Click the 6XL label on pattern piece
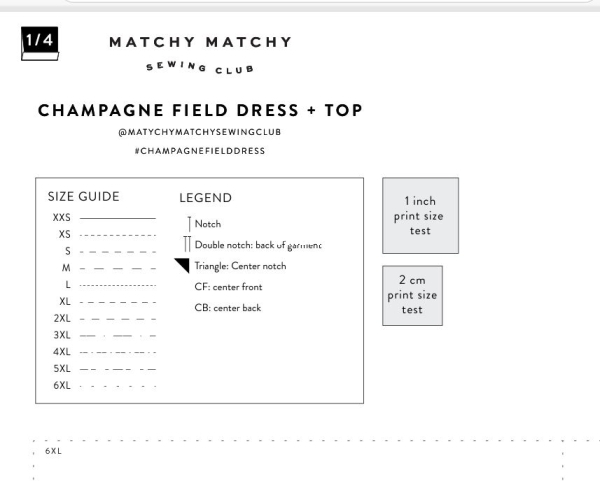This screenshot has width=600, height=481. (x=53, y=451)
